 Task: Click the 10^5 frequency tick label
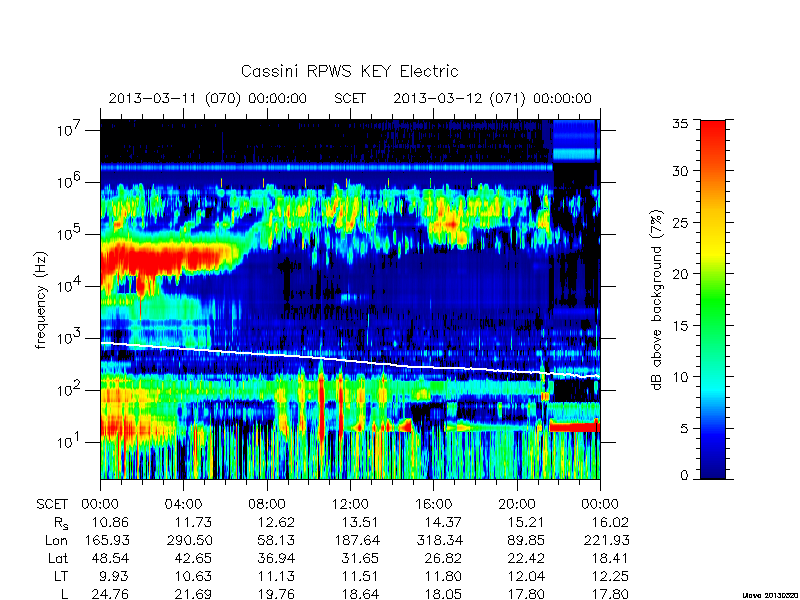pyautogui.click(x=67, y=233)
